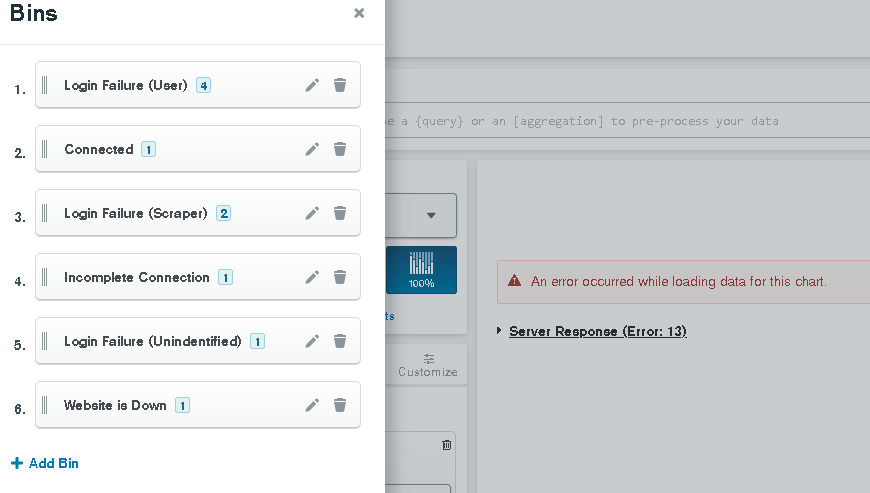Screen dimensions: 870x493
Task: Click drag handle of Website is Down bin
Action: (45, 406)
